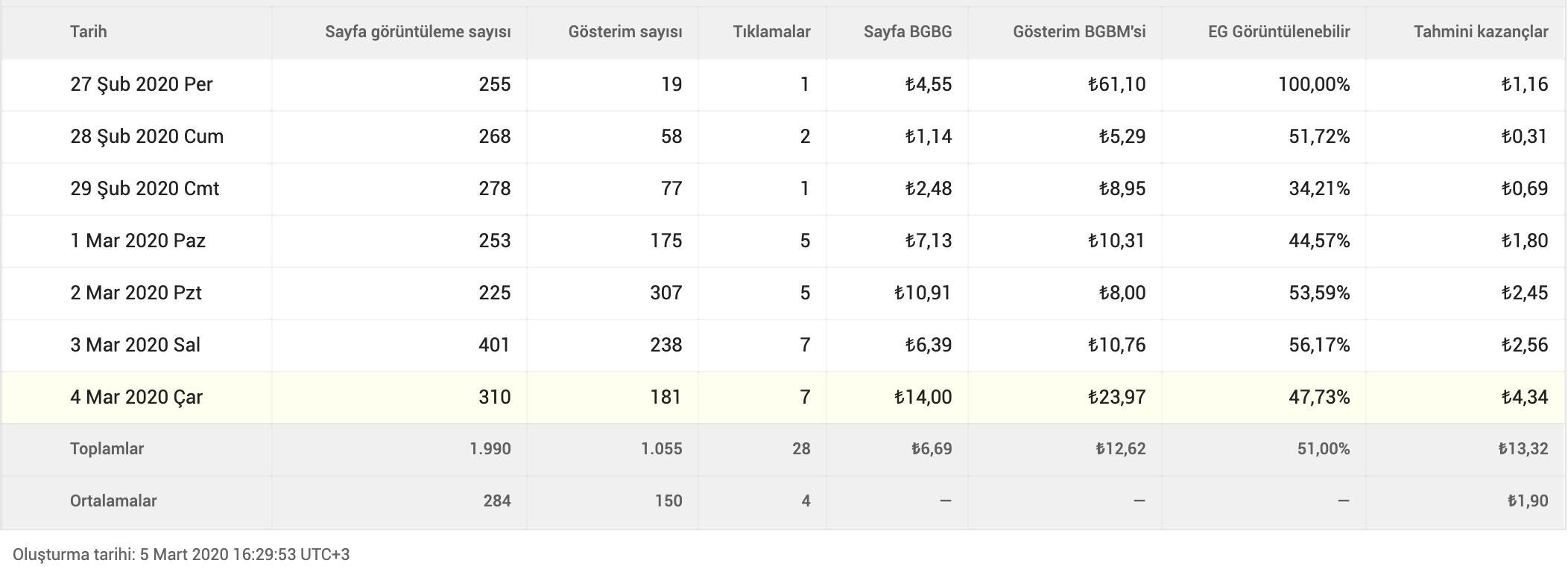Click the Sayfa BGBG column header
The height and width of the screenshot is (569, 1568).
pyautogui.click(x=908, y=31)
